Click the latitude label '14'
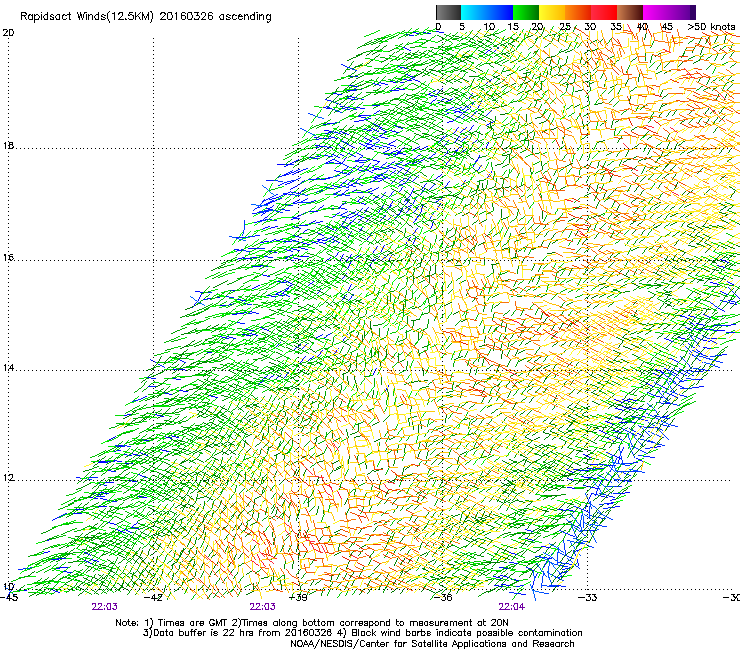The height and width of the screenshot is (650, 740). pyautogui.click(x=8, y=368)
